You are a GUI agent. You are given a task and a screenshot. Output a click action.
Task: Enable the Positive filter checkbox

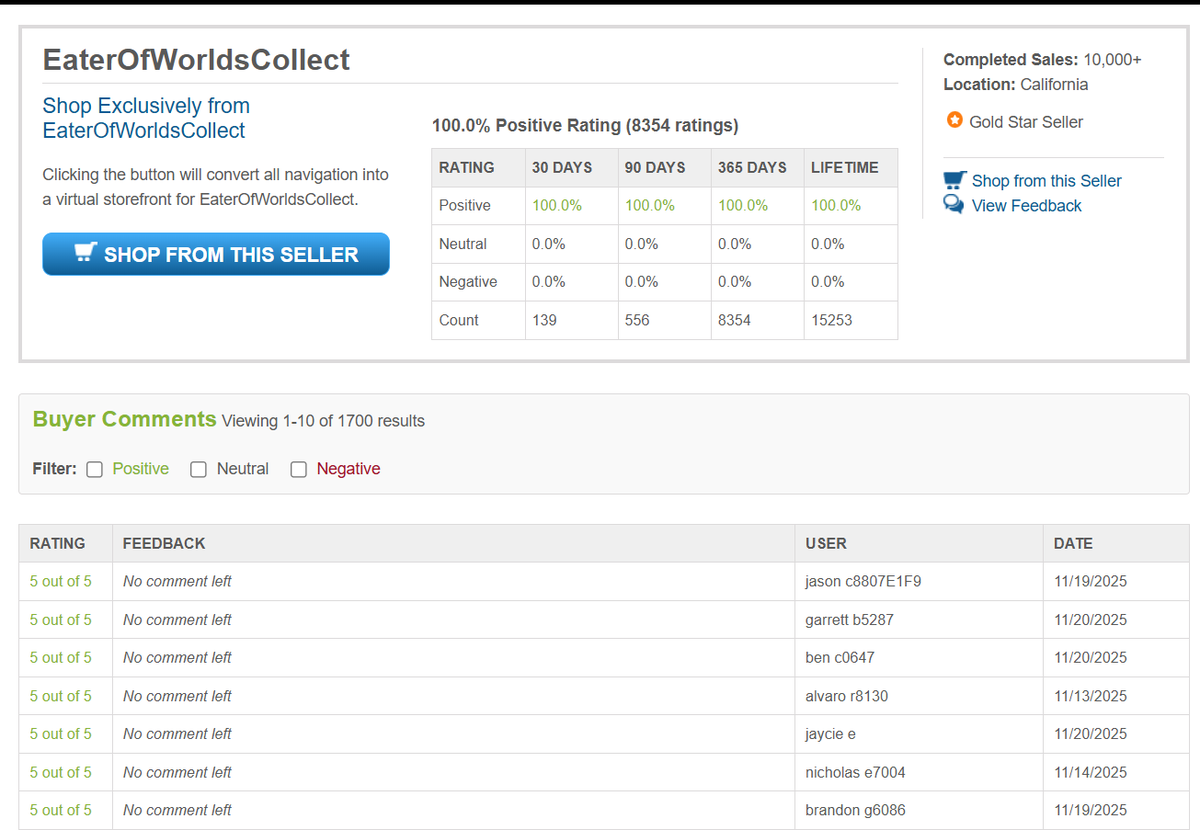click(x=94, y=469)
